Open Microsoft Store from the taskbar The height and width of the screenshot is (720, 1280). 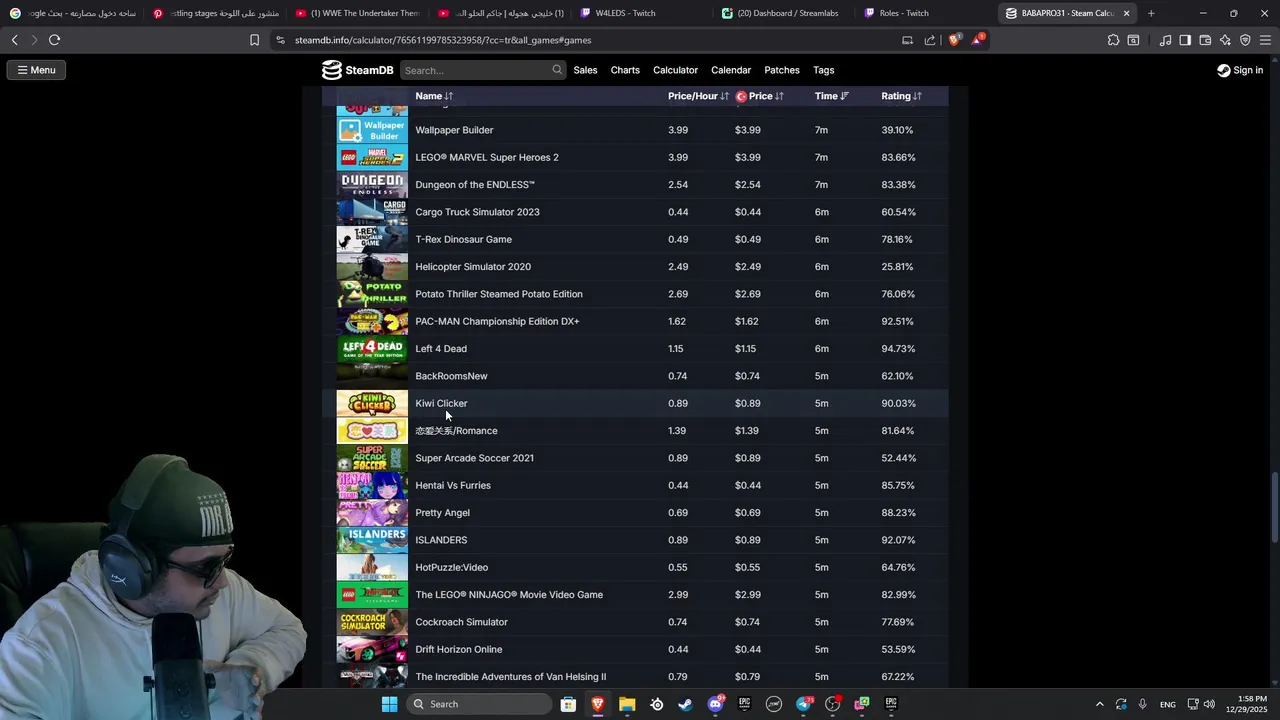coord(568,704)
